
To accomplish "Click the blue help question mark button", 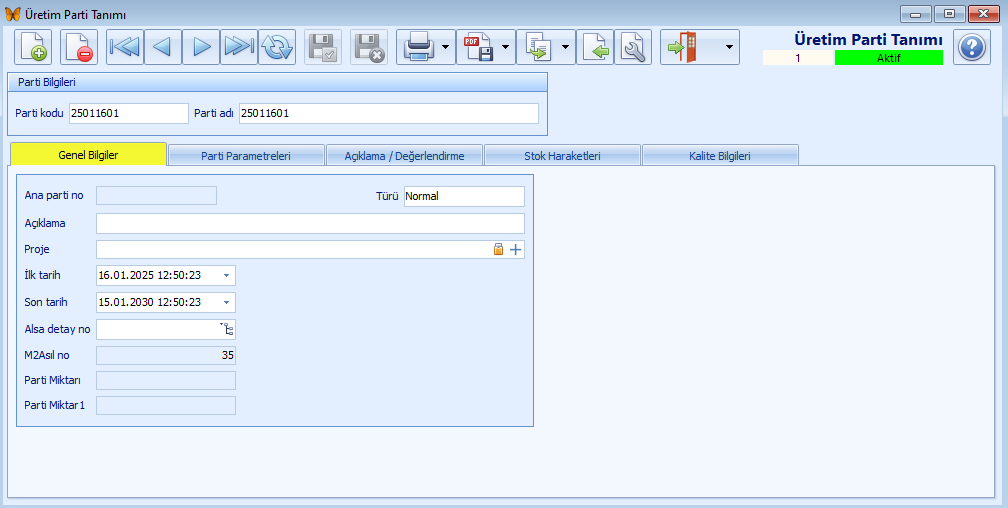I will (x=971, y=47).
